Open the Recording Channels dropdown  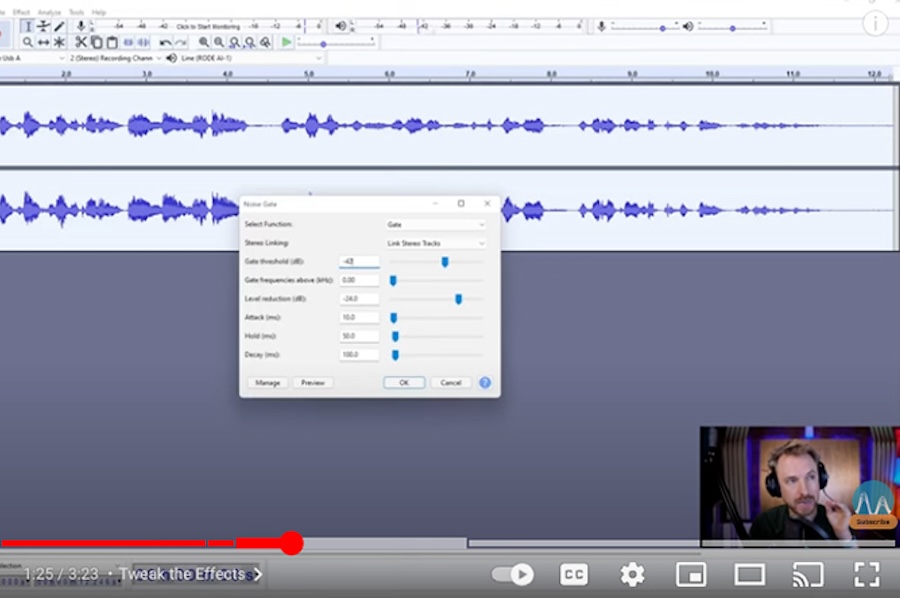[115, 58]
